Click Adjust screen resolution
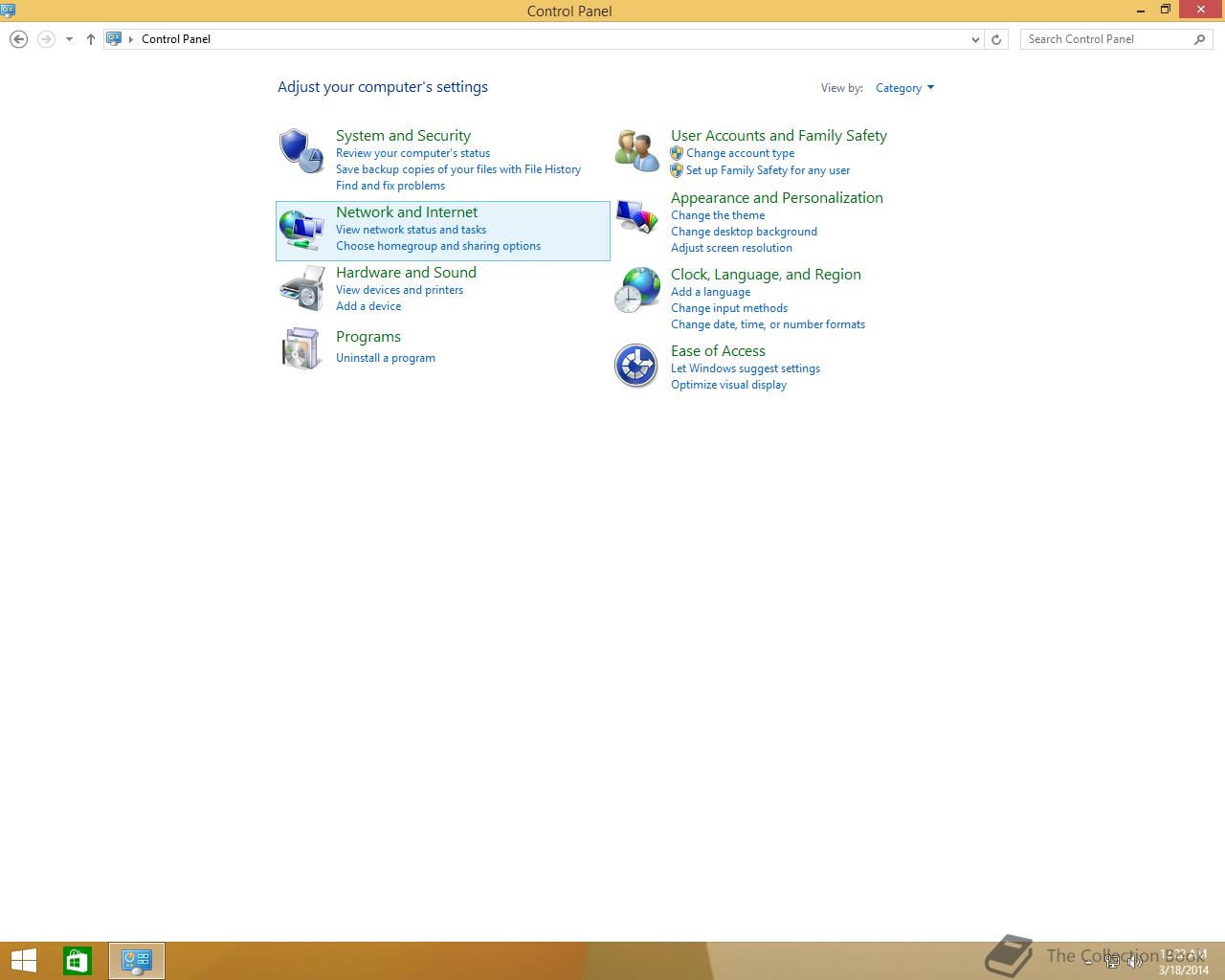 [x=731, y=248]
